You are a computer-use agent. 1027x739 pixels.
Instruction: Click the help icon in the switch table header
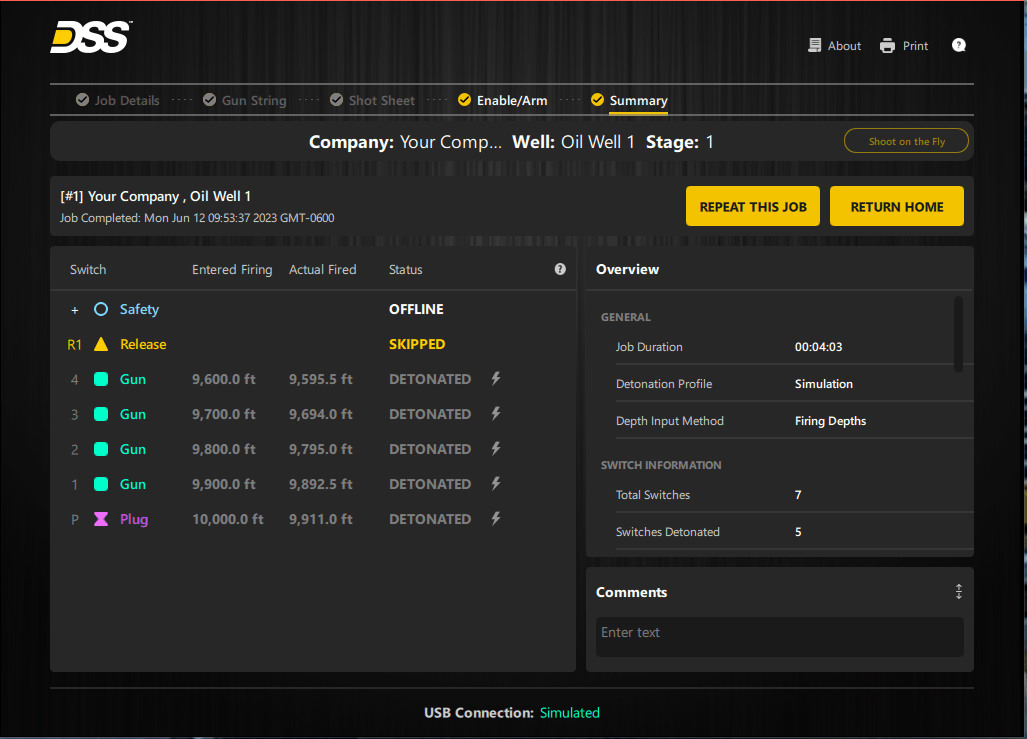click(560, 269)
